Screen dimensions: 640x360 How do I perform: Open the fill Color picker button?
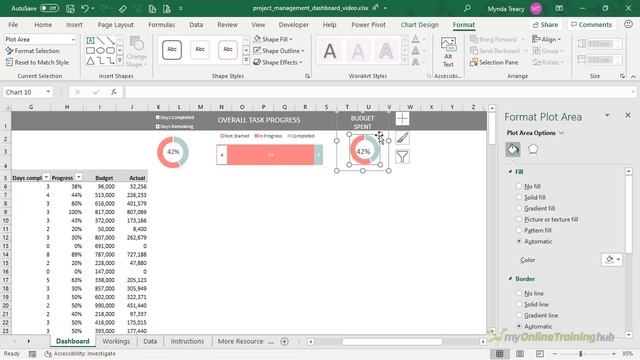[611, 260]
